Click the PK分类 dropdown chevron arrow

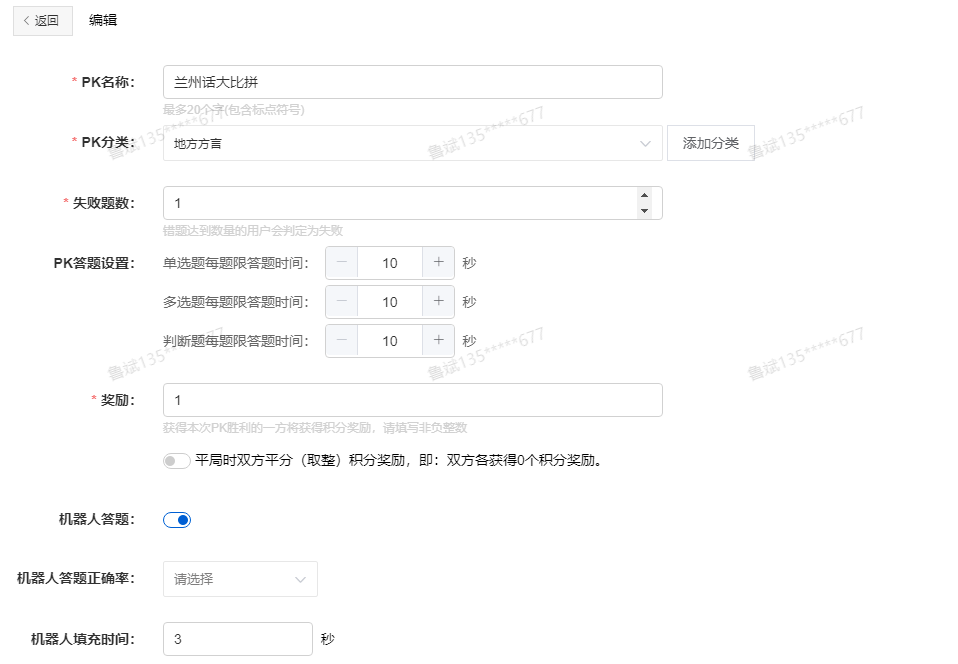645,144
